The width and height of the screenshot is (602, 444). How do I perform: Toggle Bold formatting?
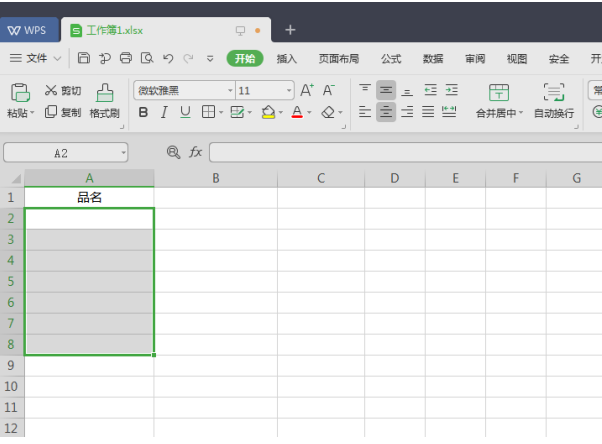(143, 113)
